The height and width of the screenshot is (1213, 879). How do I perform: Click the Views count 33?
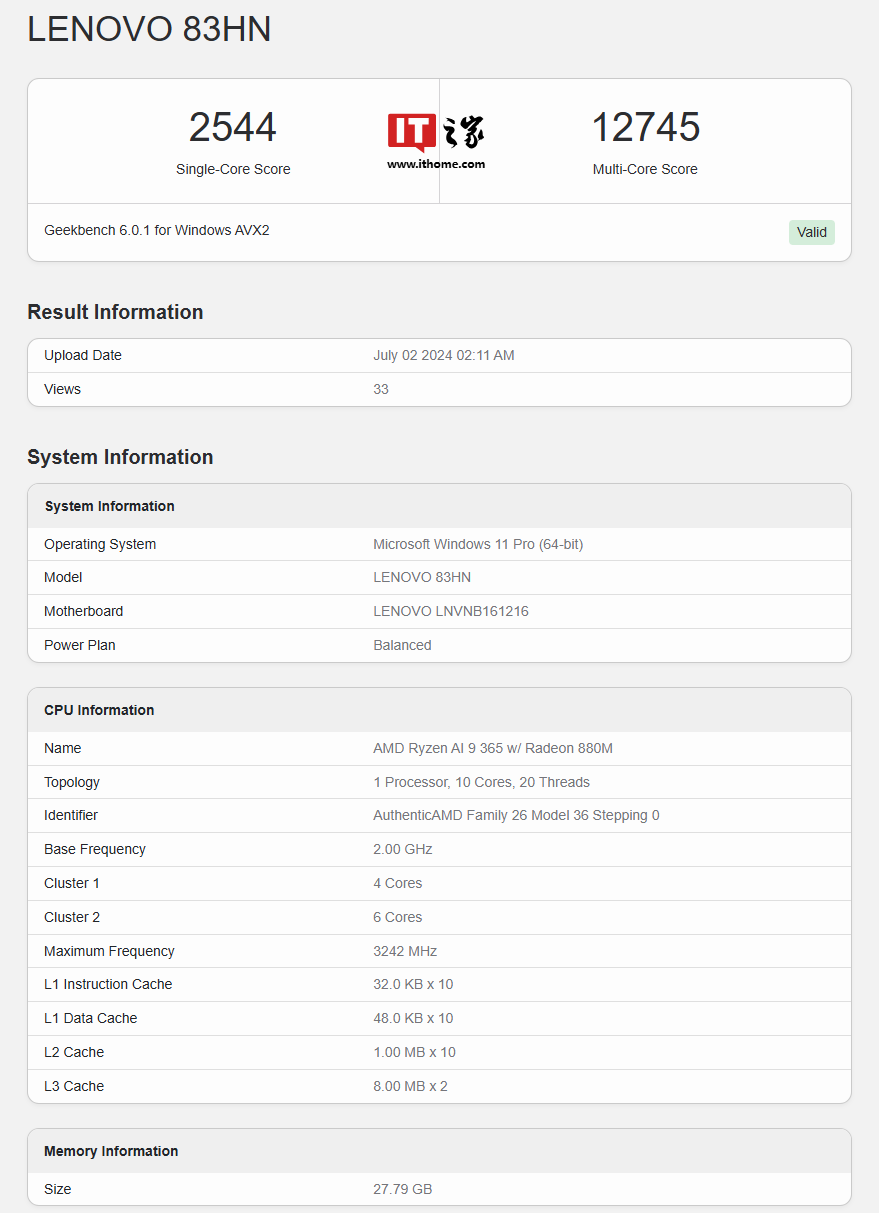tap(381, 389)
